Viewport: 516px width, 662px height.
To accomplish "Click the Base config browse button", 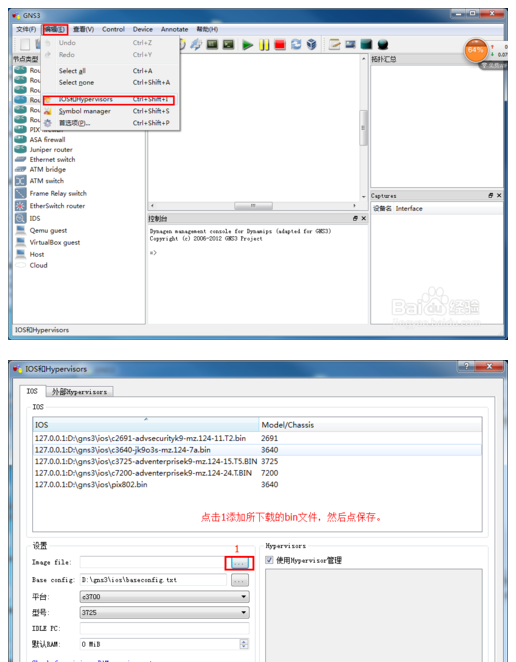I will tap(239, 580).
